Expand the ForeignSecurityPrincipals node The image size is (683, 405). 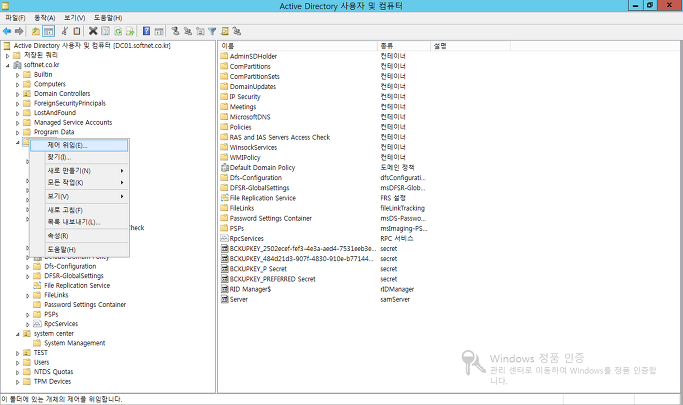point(18,104)
